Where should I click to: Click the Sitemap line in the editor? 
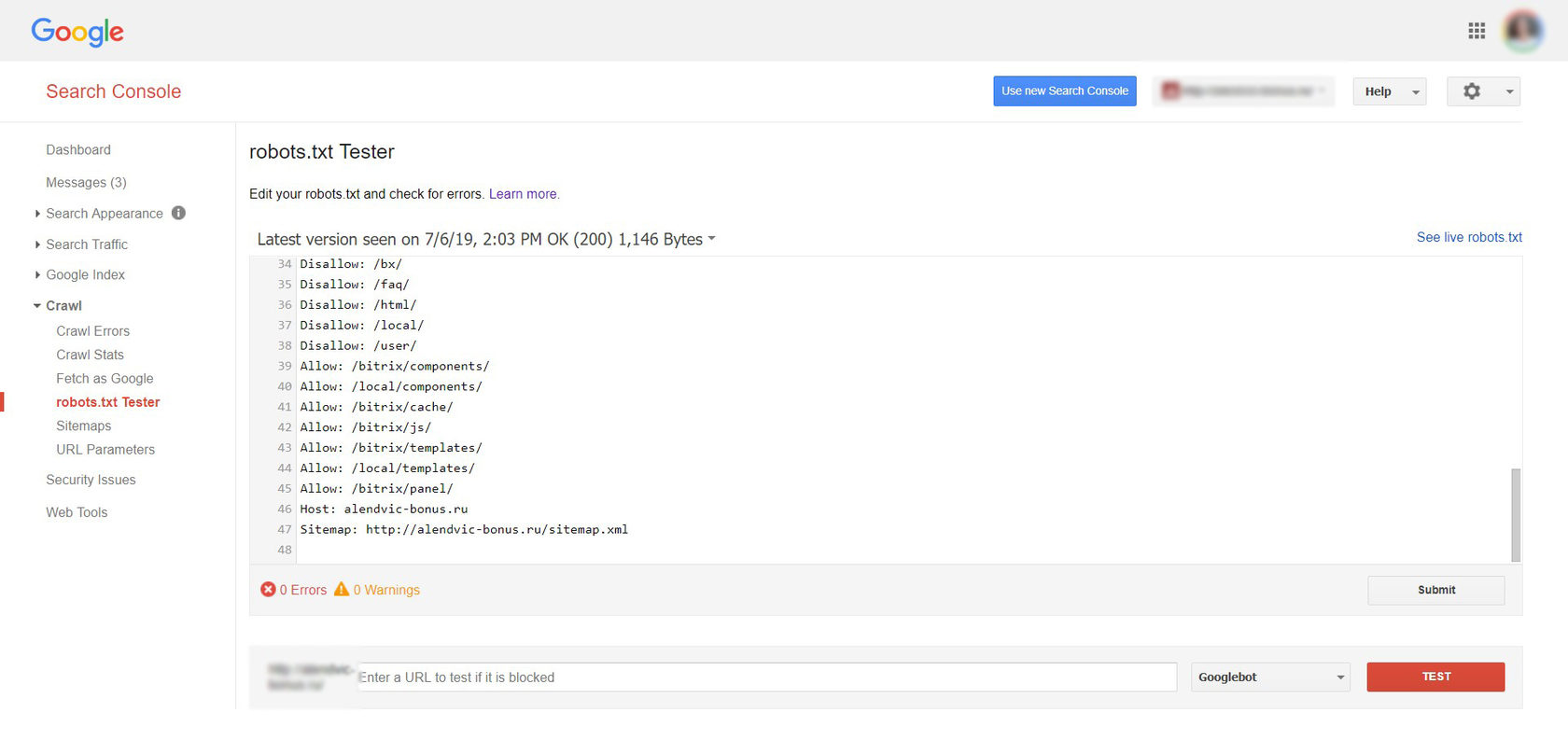[x=464, y=529]
